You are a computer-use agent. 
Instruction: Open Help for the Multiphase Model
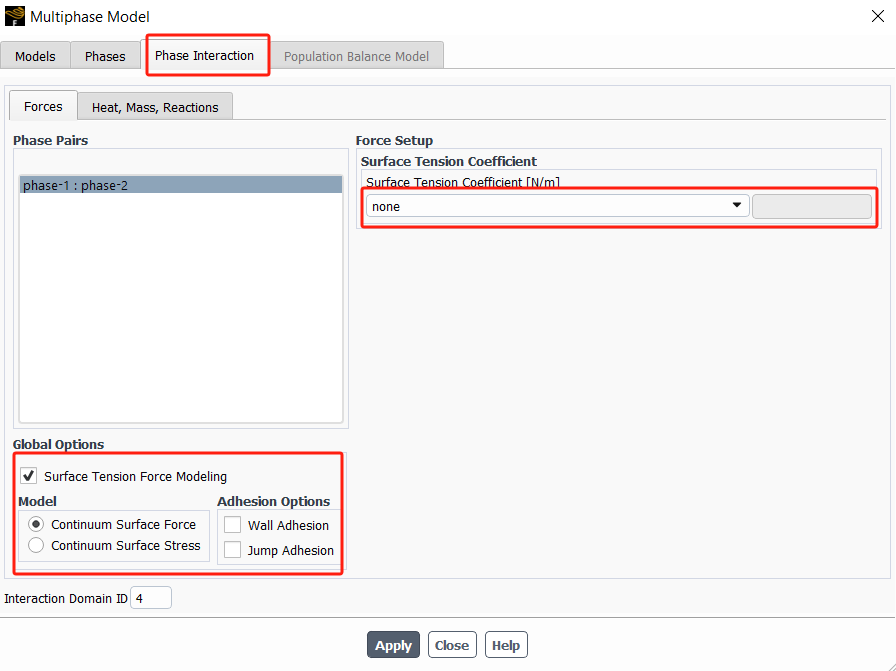click(x=505, y=645)
